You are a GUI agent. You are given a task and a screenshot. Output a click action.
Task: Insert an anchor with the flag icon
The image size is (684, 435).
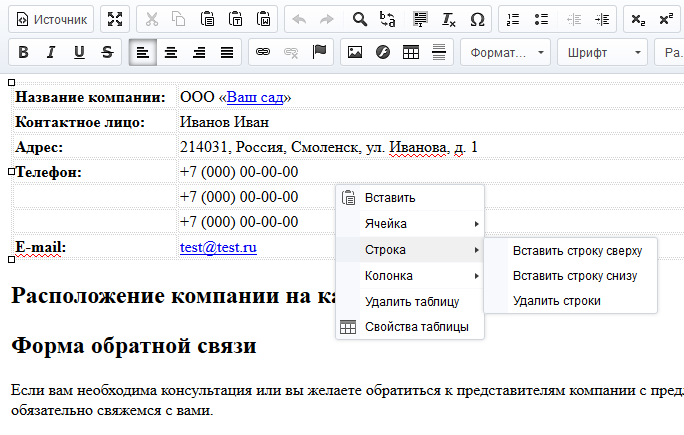(320, 51)
